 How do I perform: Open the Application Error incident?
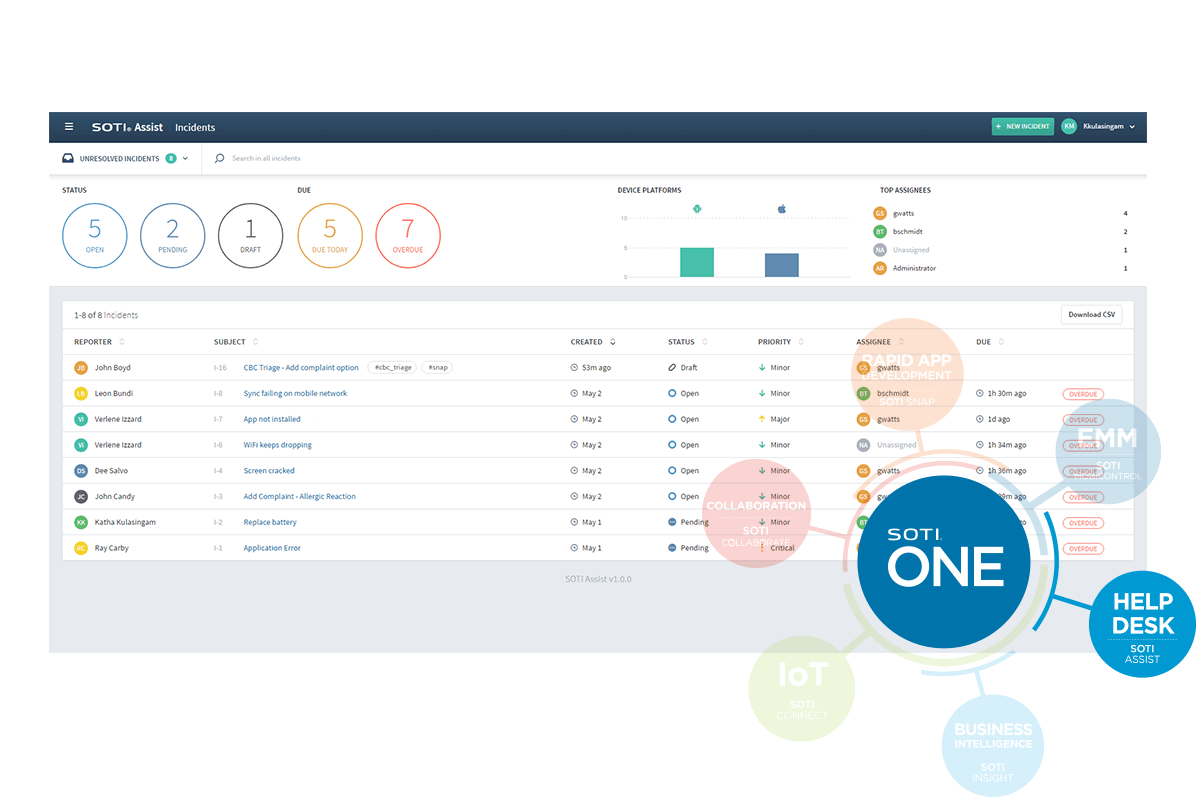[x=272, y=548]
